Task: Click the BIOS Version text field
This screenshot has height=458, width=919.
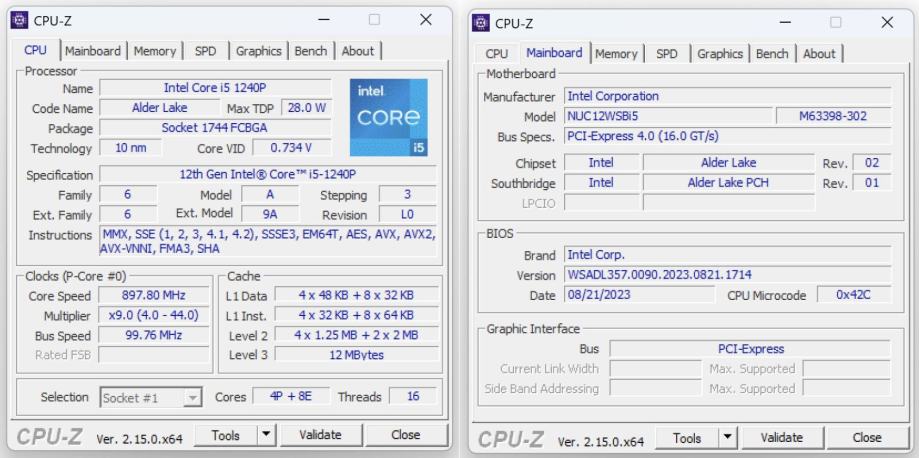Action: point(727,275)
